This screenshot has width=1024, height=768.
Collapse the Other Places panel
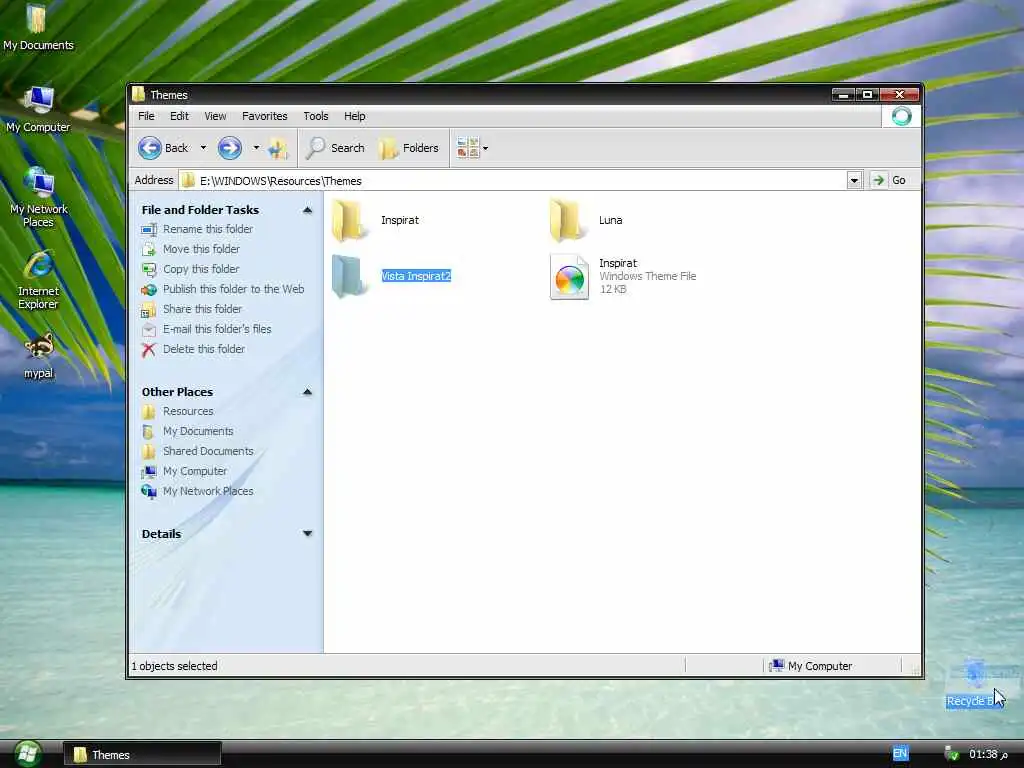tap(307, 392)
